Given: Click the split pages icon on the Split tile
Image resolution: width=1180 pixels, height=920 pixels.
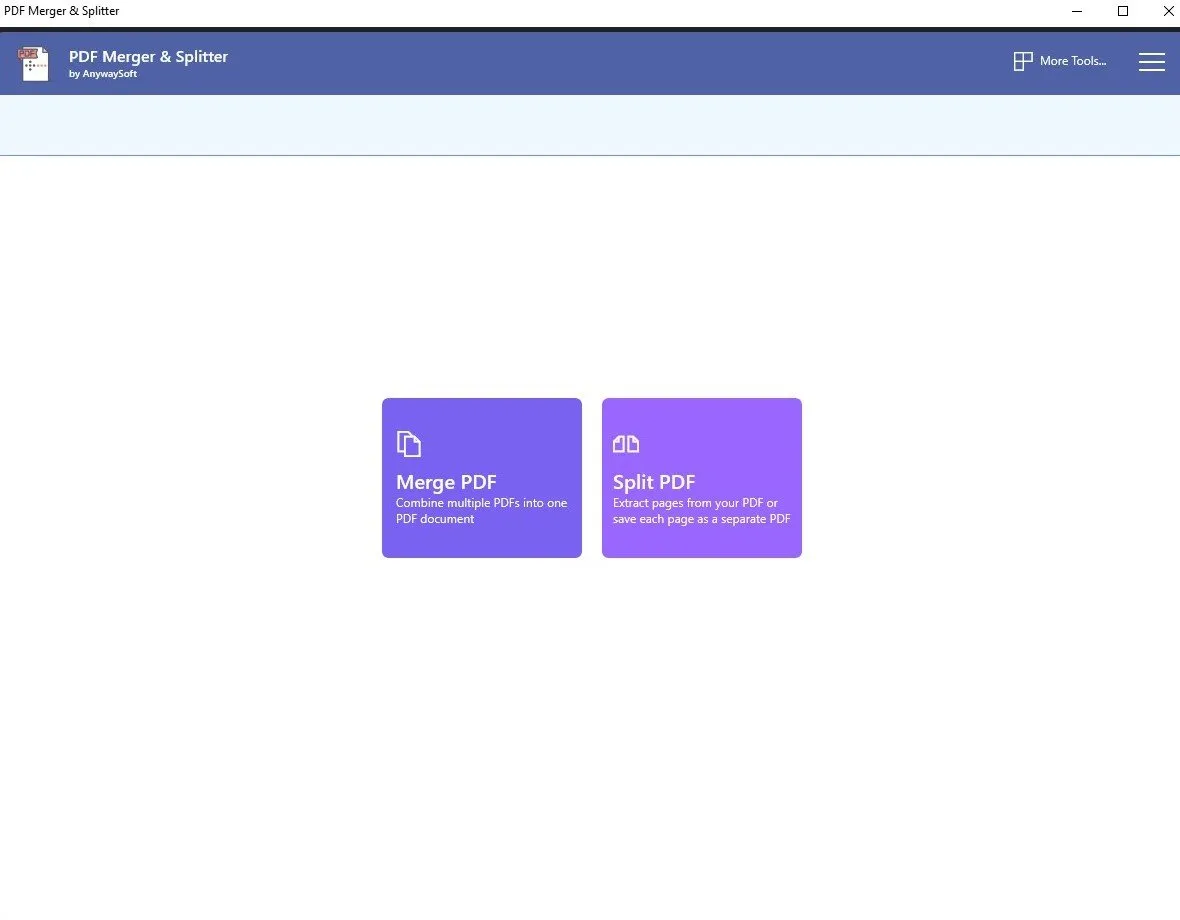Looking at the screenshot, I should click(x=626, y=444).
